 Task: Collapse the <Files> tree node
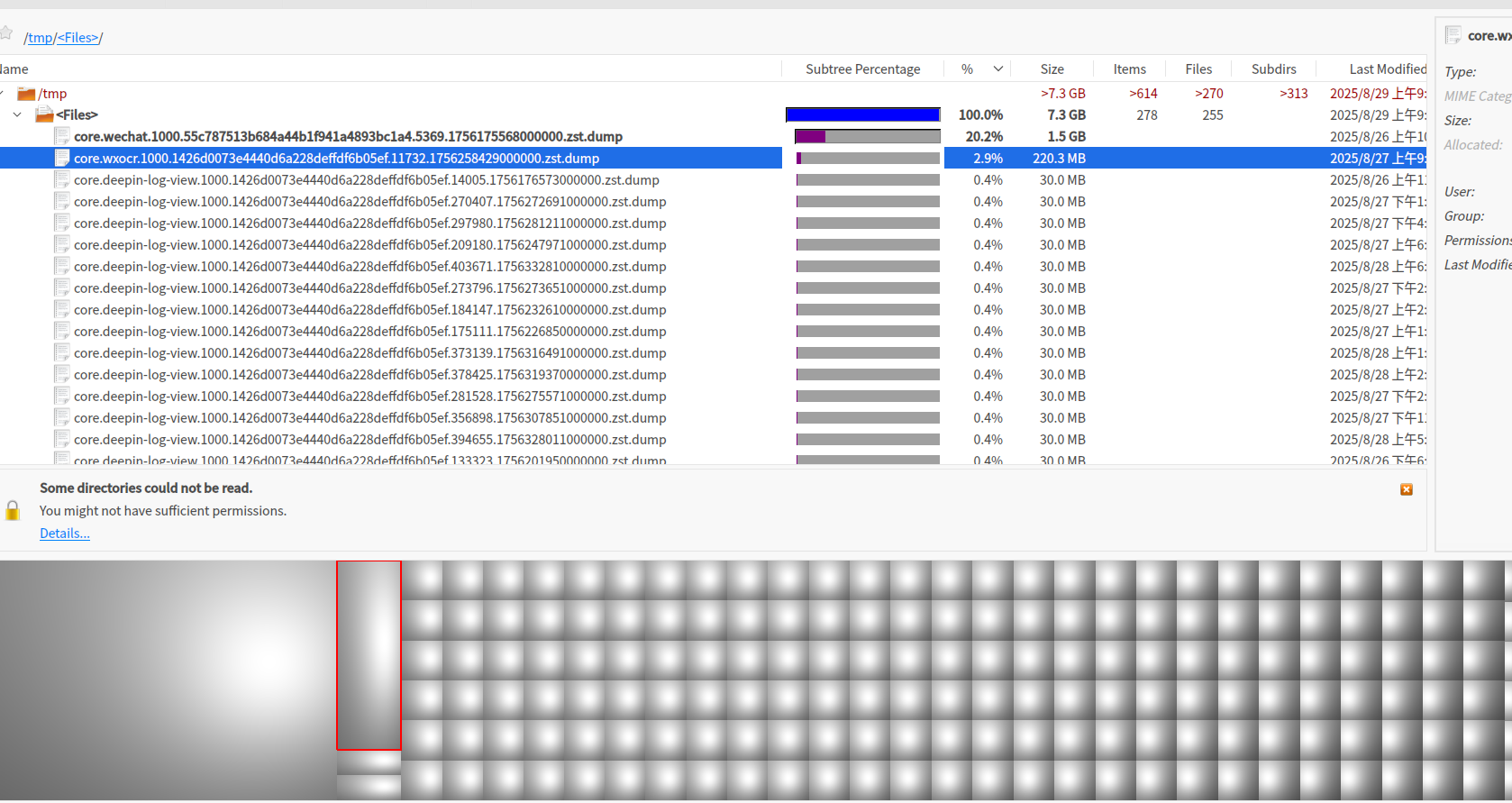pyautogui.click(x=17, y=114)
